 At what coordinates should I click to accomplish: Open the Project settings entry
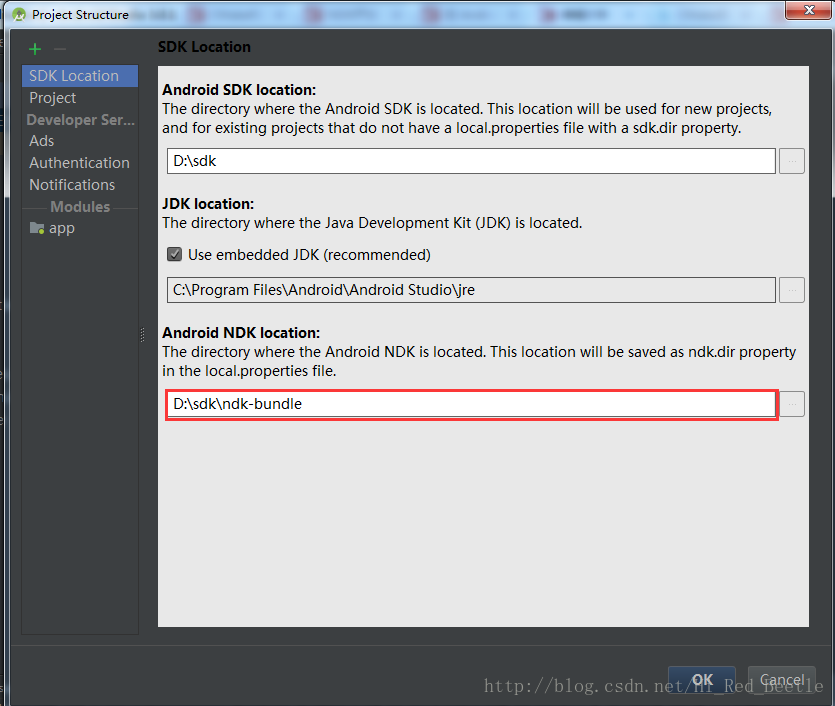click(x=52, y=98)
